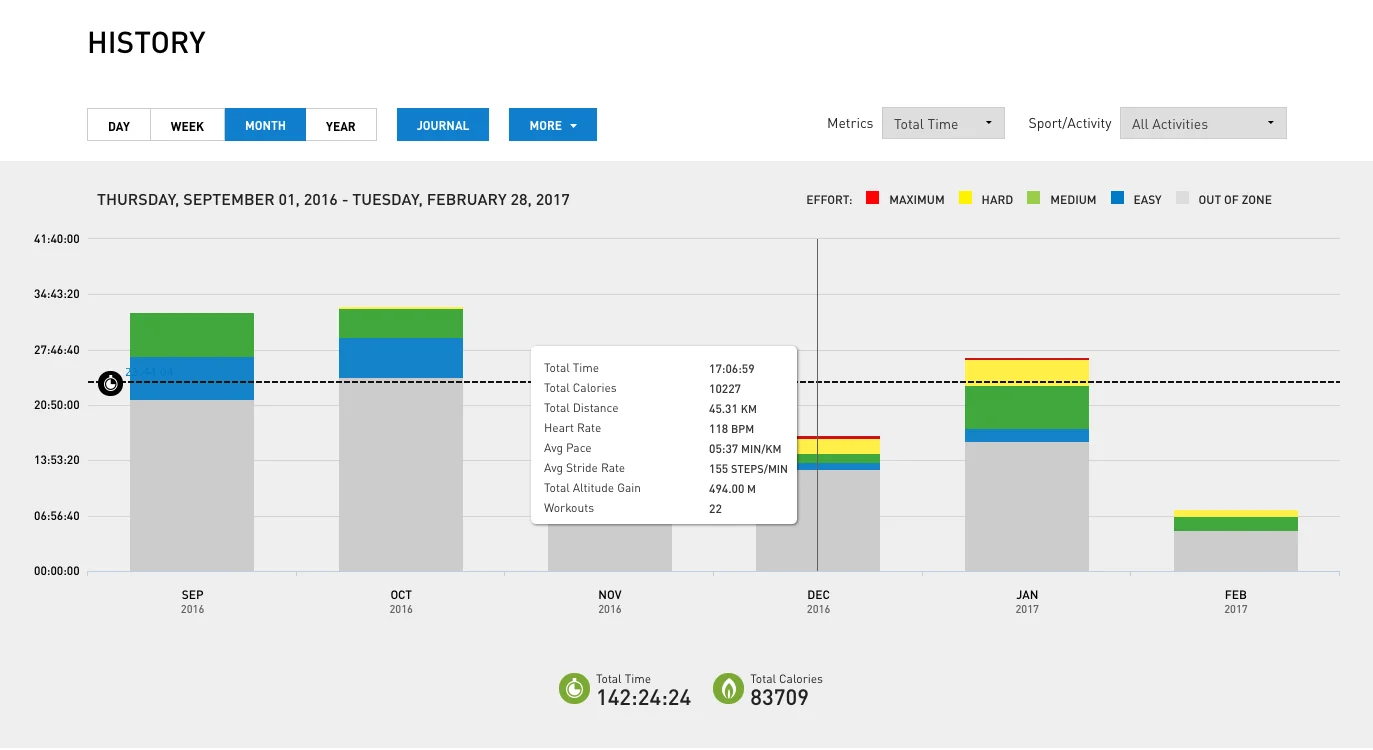1373x750 pixels.
Task: Toggle the Hard effort yellow legend square
Action: tap(966, 199)
